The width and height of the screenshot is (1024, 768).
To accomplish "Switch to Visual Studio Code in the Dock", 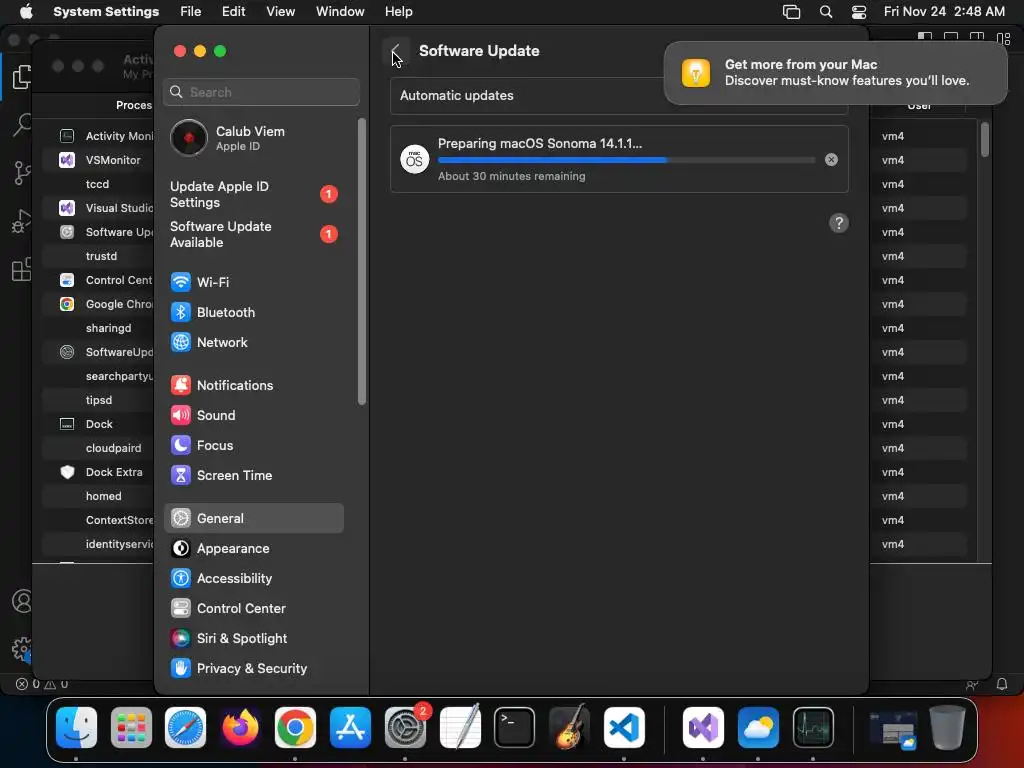I will tap(624, 727).
